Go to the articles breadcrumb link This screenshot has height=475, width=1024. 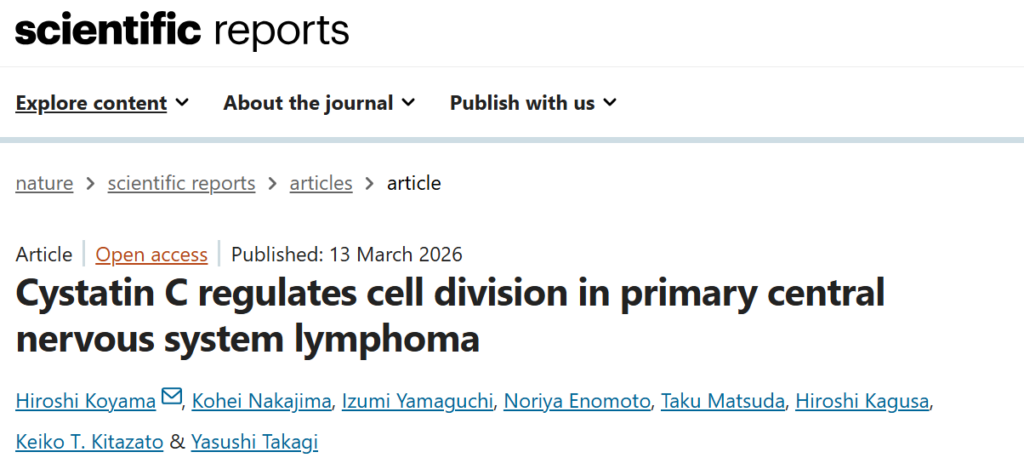coord(321,183)
